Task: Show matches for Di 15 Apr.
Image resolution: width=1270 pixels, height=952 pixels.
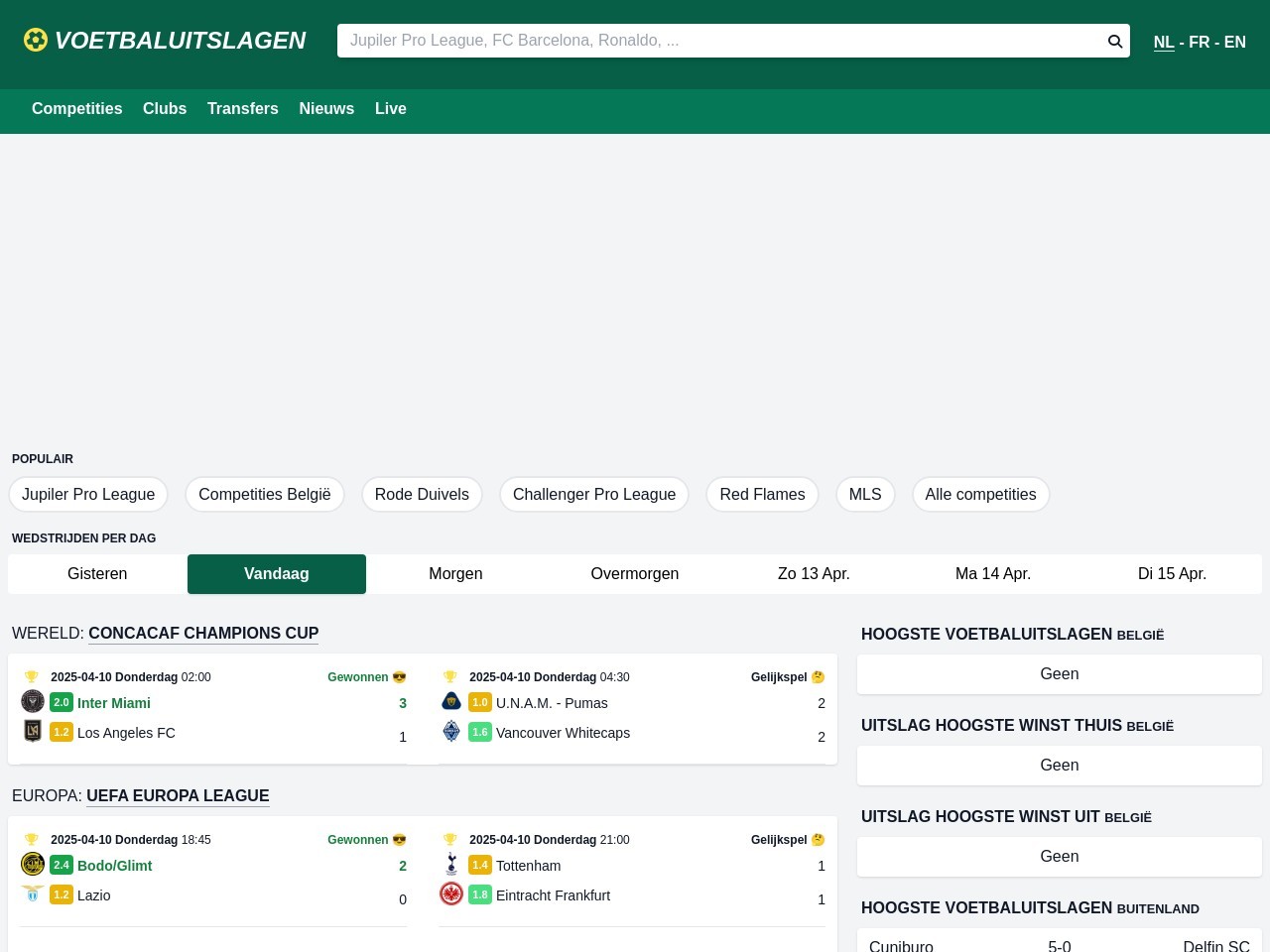Action: 1172,574
